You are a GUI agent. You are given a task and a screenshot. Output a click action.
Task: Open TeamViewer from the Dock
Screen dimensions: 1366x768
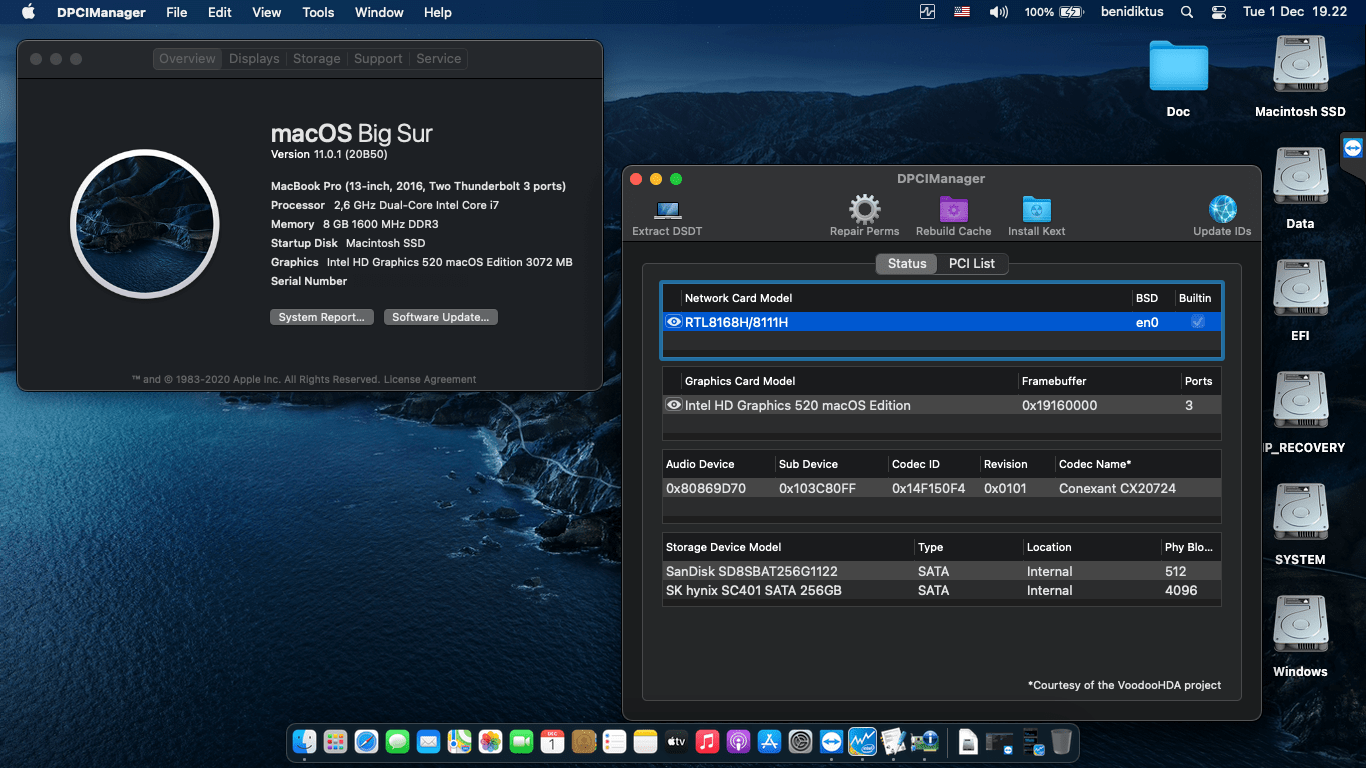(x=831, y=741)
